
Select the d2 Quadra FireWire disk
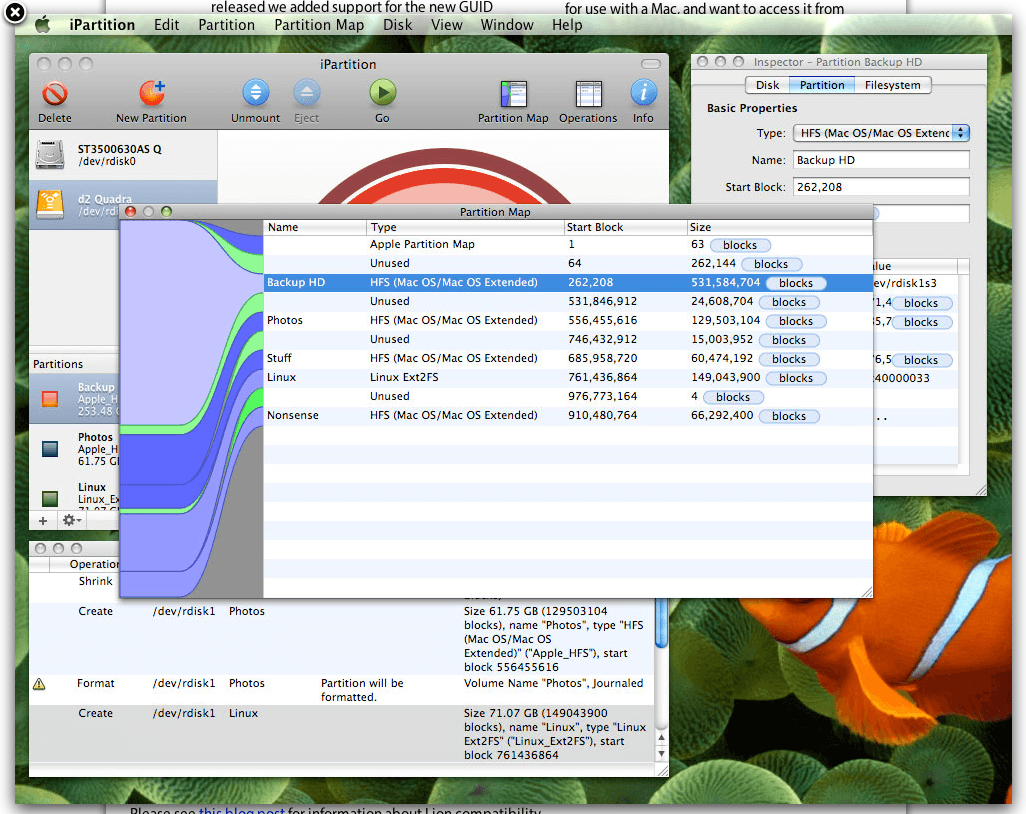50,204
